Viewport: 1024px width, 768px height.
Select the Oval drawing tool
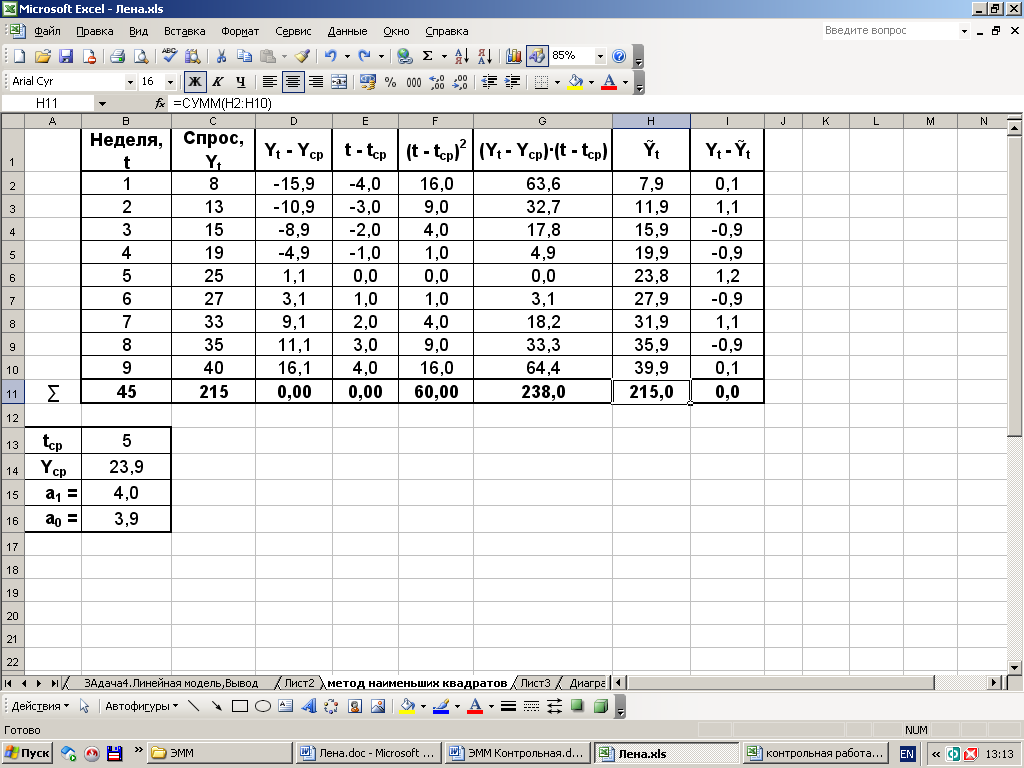(263, 706)
